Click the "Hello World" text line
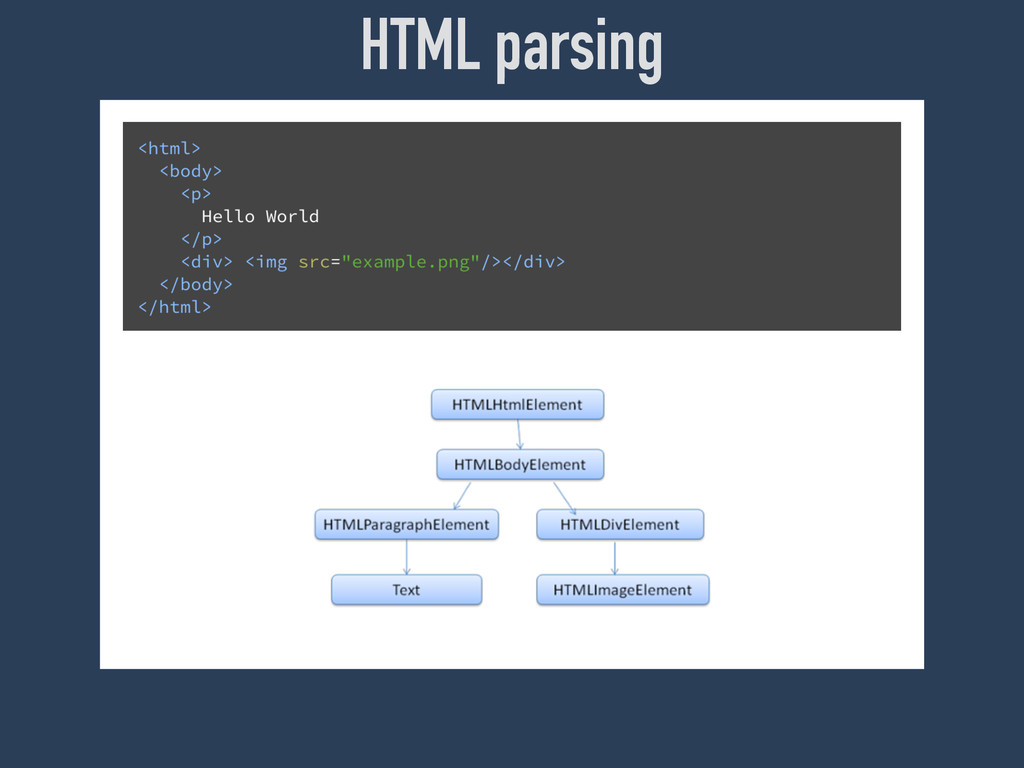The width and height of the screenshot is (1024, 768). click(260, 216)
